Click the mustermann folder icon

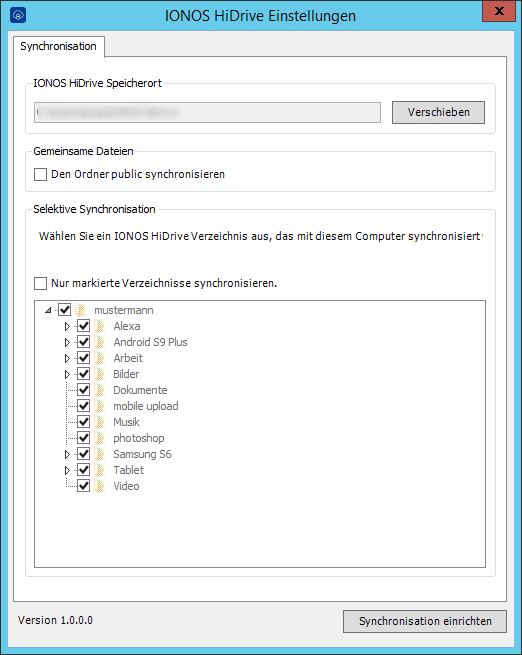point(81,310)
